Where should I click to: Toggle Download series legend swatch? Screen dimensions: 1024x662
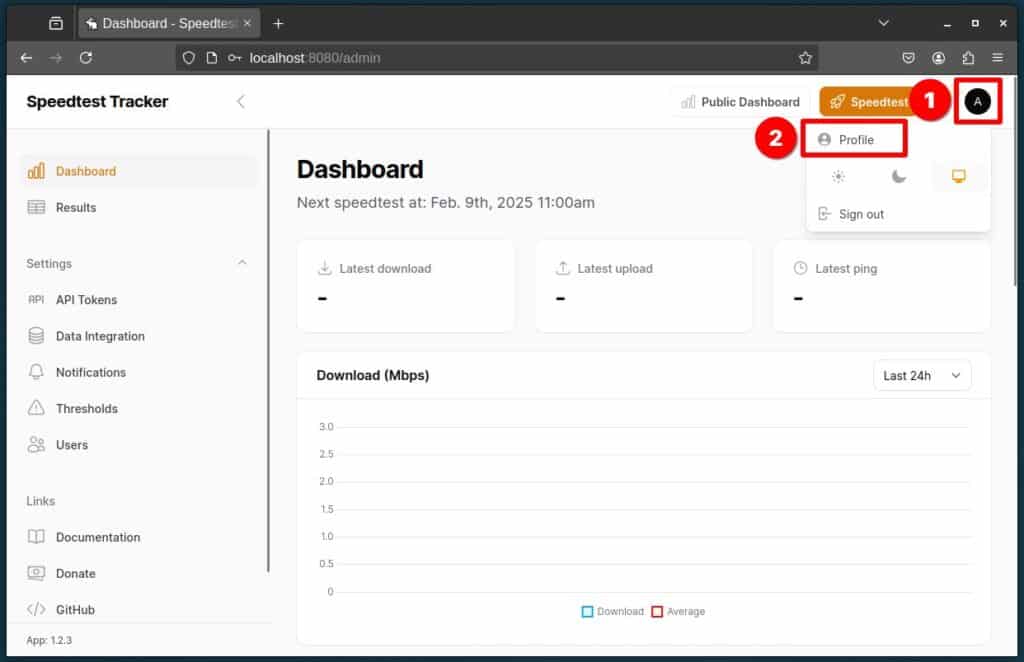587,612
